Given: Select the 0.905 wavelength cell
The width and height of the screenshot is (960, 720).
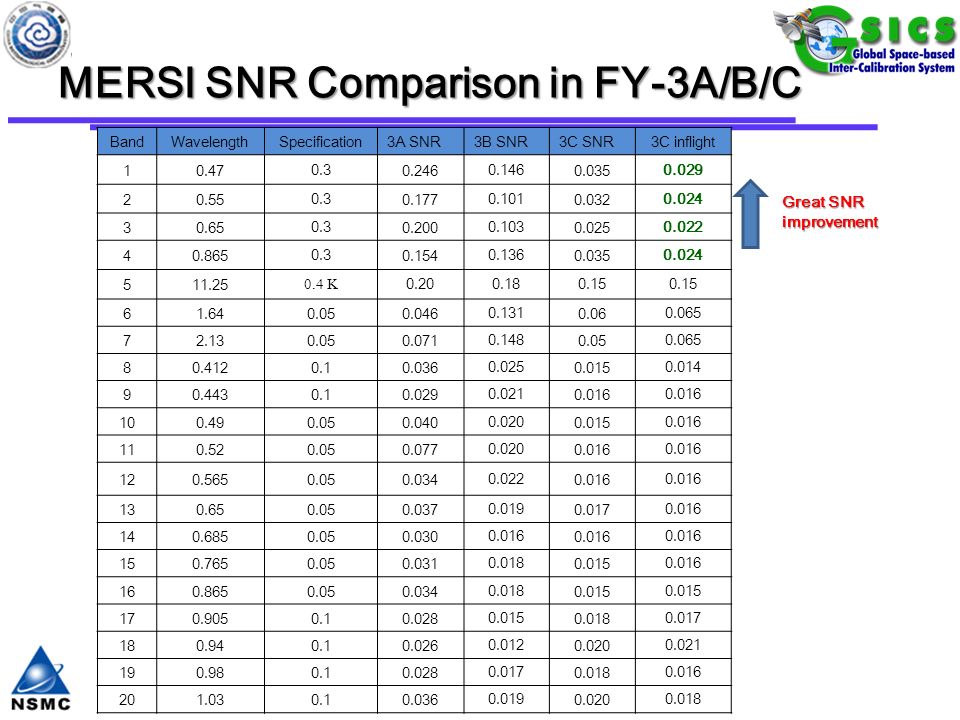Looking at the screenshot, I should [210, 619].
